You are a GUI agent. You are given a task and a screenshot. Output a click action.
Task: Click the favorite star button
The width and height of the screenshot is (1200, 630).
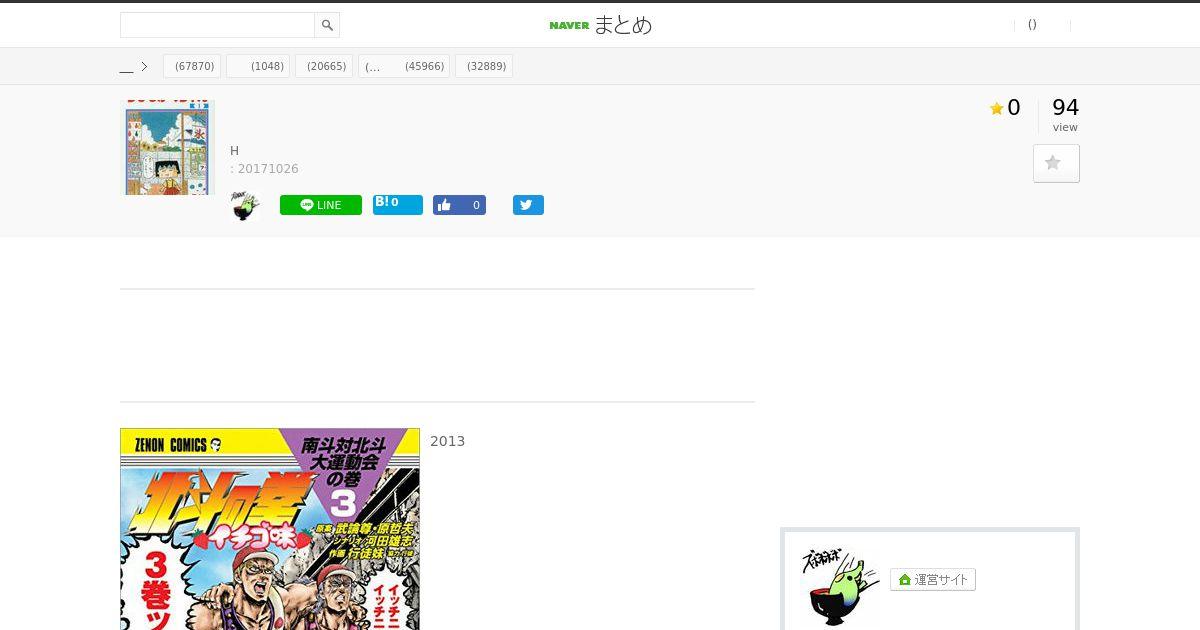(1056, 163)
